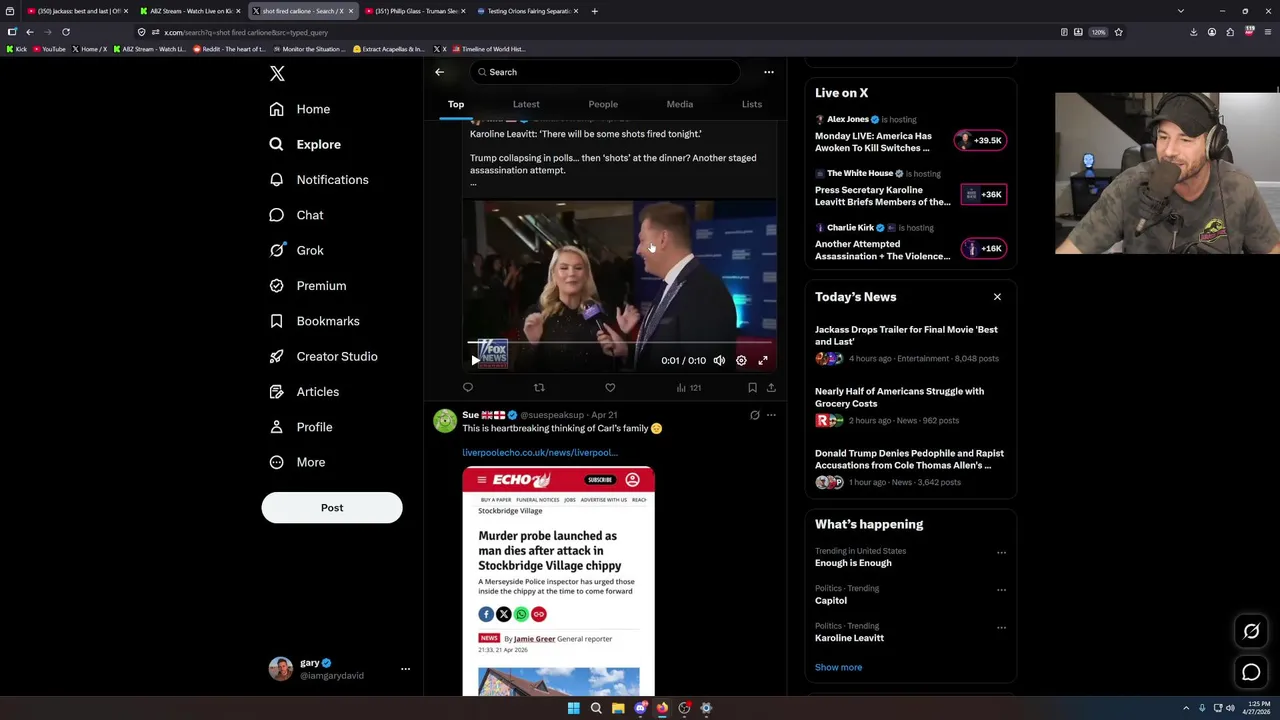Open options for Karoline Leavitt trend
This screenshot has height=720, width=1280.
[x=1001, y=627]
